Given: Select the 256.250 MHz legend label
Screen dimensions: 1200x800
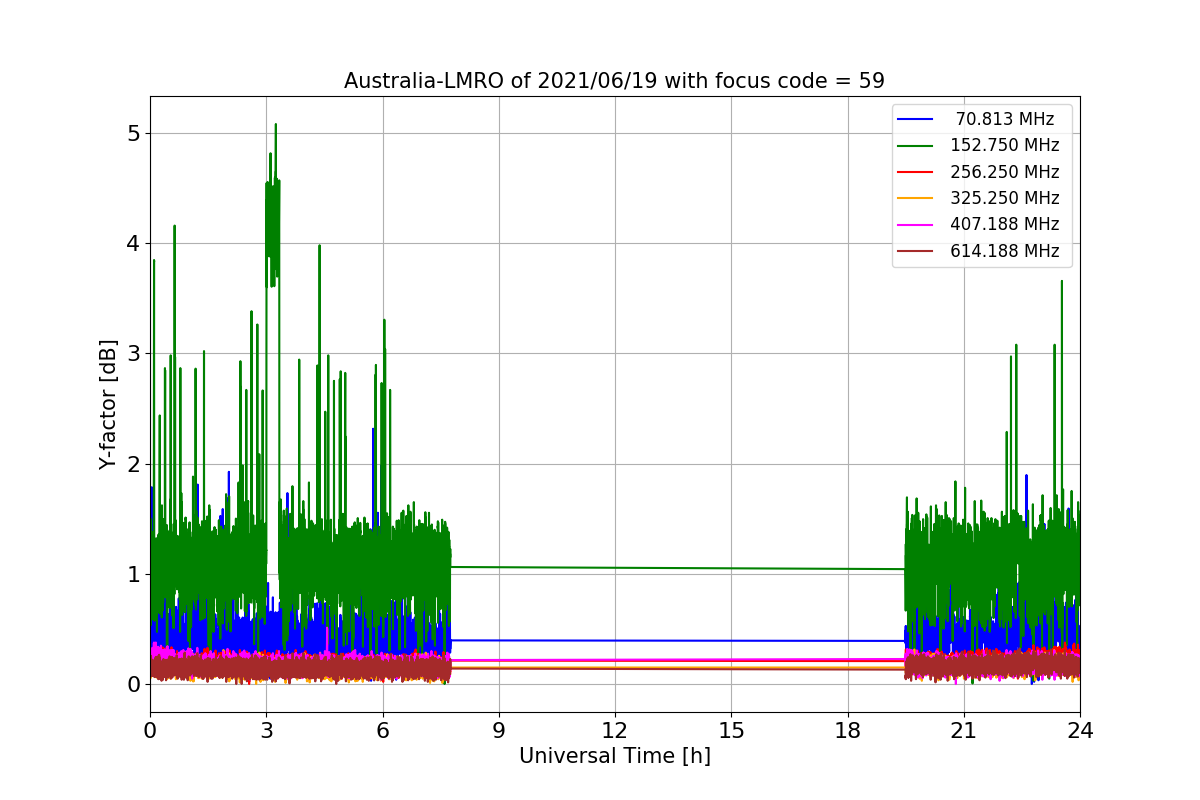Looking at the screenshot, I should [1005, 172].
